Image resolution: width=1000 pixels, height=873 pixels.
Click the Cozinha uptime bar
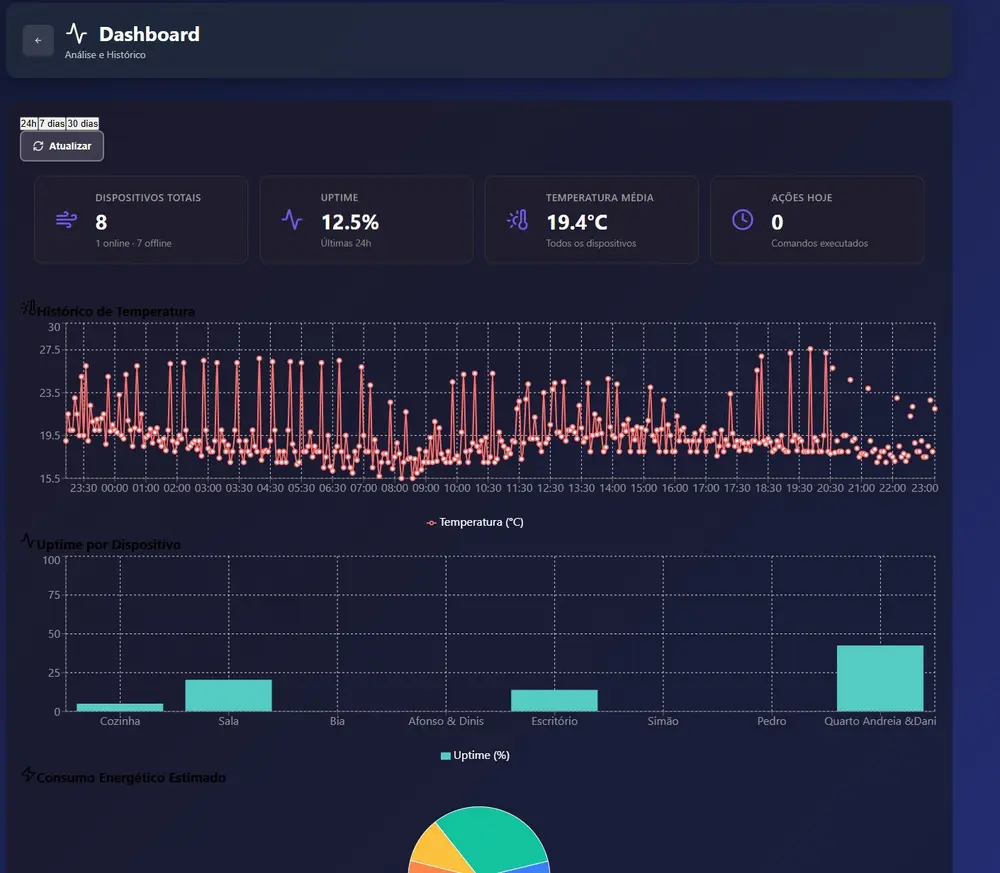point(120,707)
